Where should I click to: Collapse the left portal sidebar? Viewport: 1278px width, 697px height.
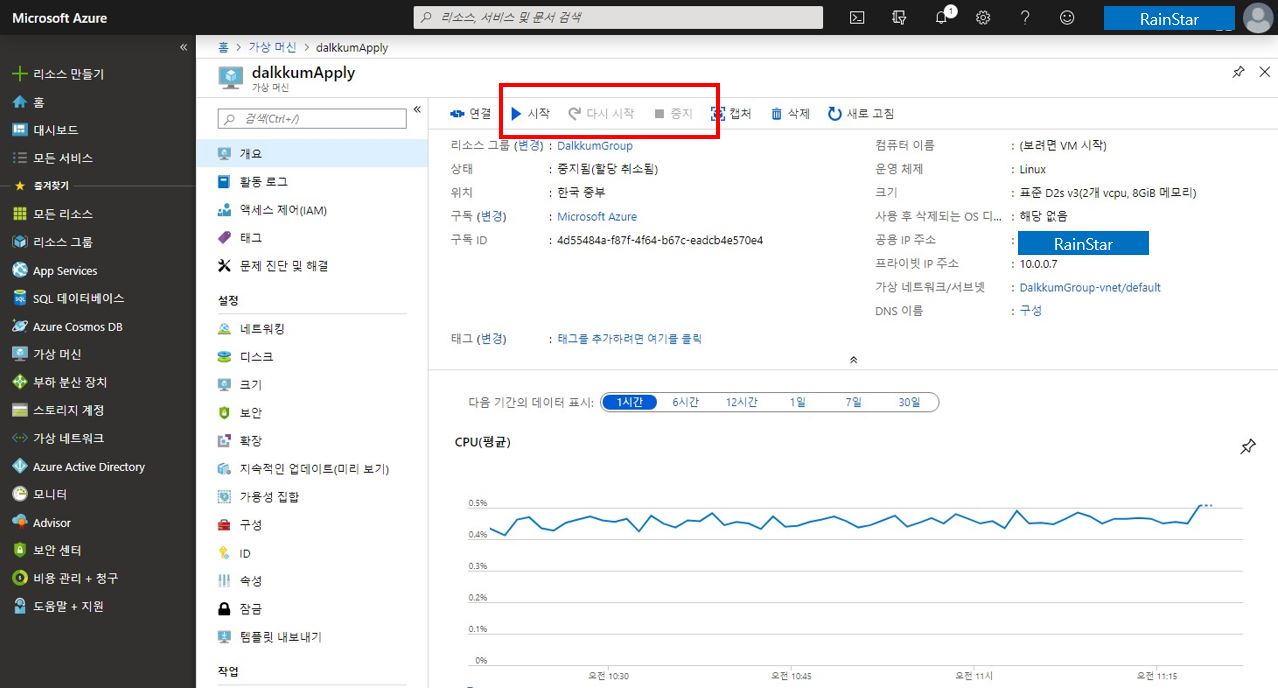pos(183,47)
